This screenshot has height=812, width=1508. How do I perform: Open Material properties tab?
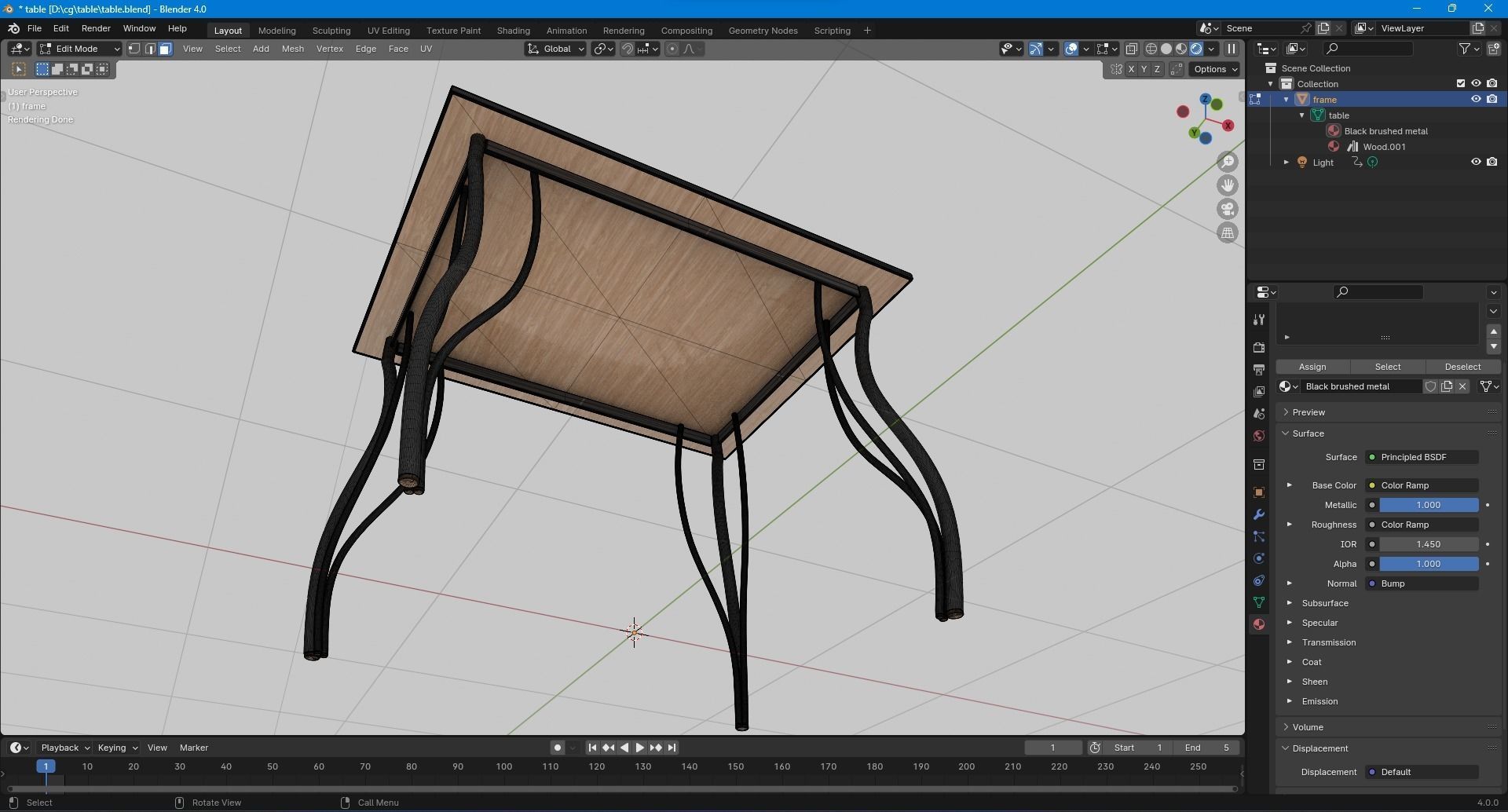1259,624
